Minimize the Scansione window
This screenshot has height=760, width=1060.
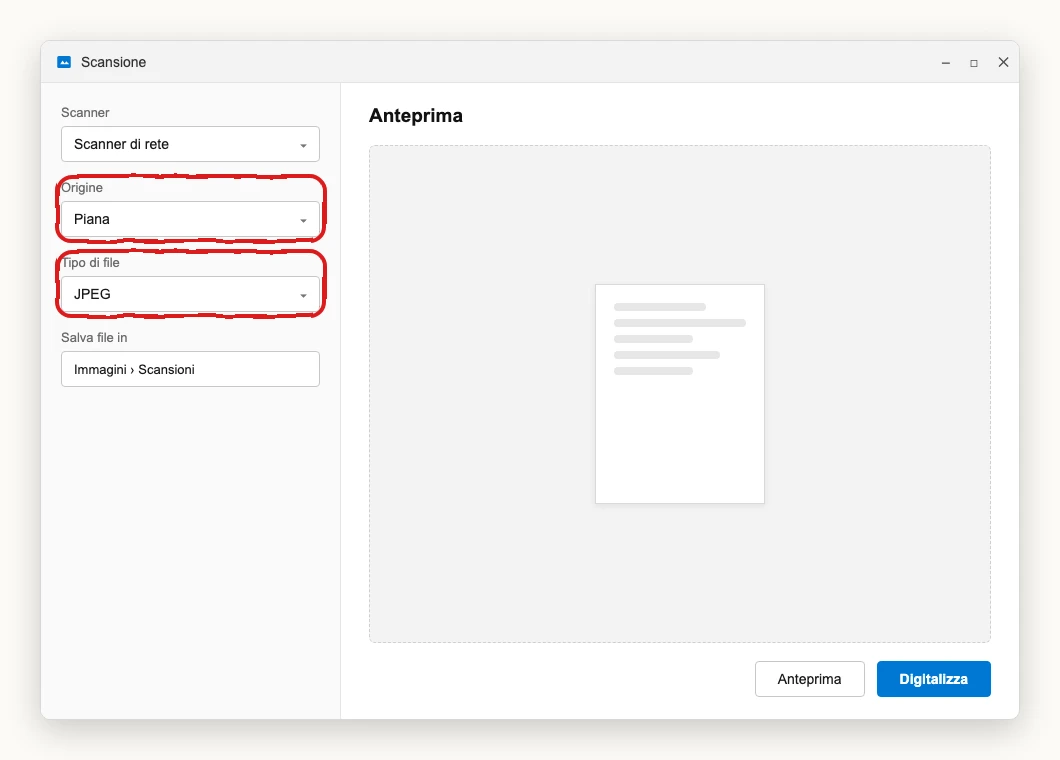(x=946, y=63)
